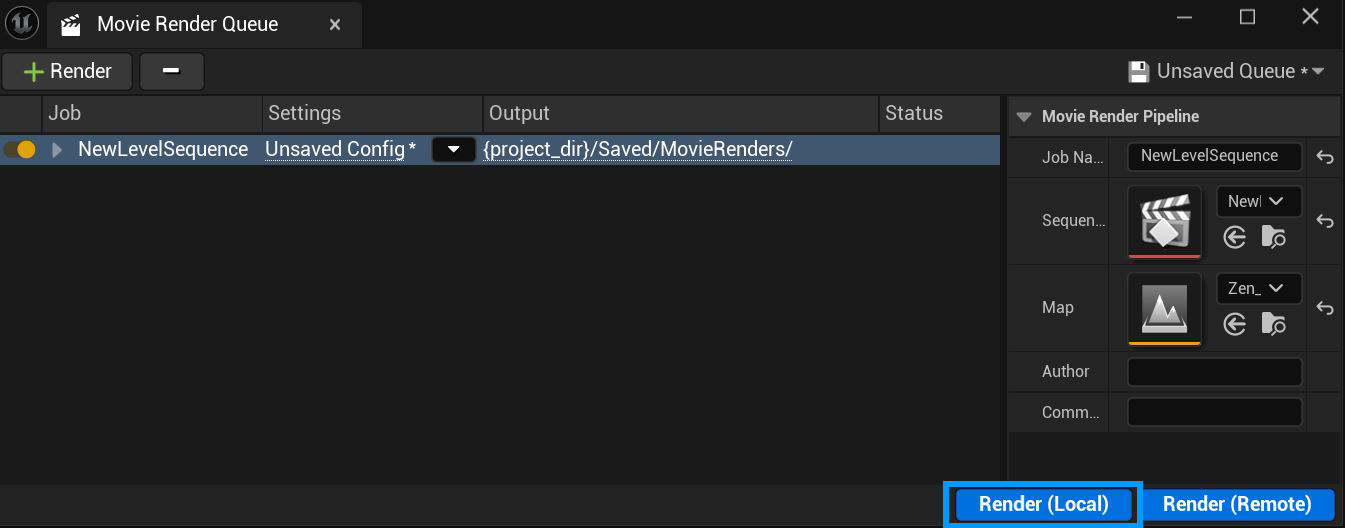Viewport: 1345px width, 528px height.
Task: Expand the NewLevelSequence job row
Action: 57,150
